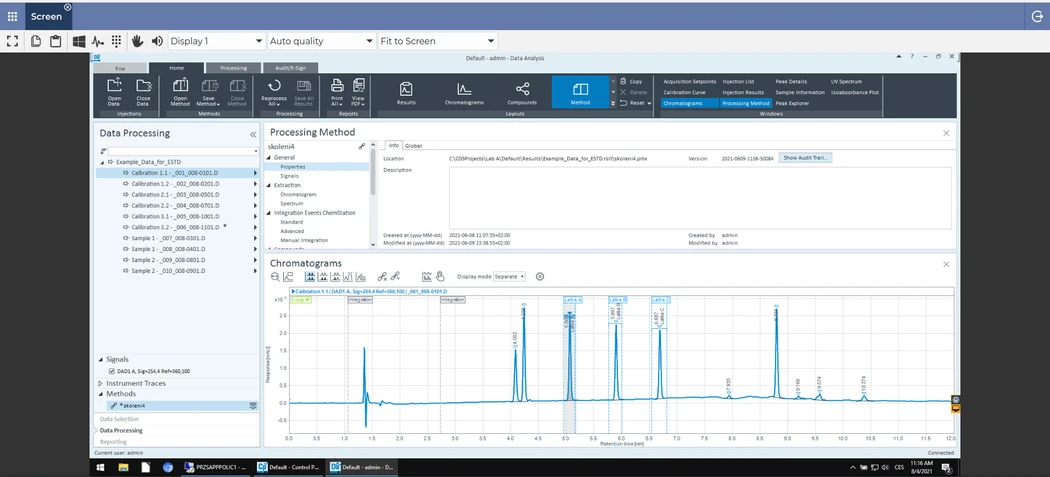The width and height of the screenshot is (1050, 477).
Task: Switch to the Global tab
Action: click(413, 146)
